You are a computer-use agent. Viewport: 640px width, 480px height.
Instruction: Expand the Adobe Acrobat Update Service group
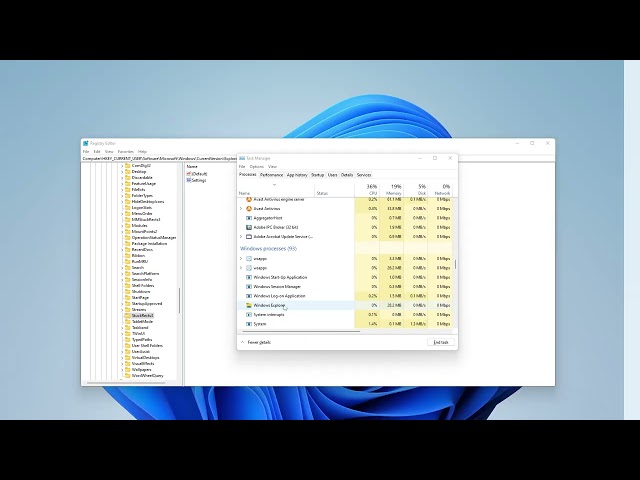[x=241, y=237]
